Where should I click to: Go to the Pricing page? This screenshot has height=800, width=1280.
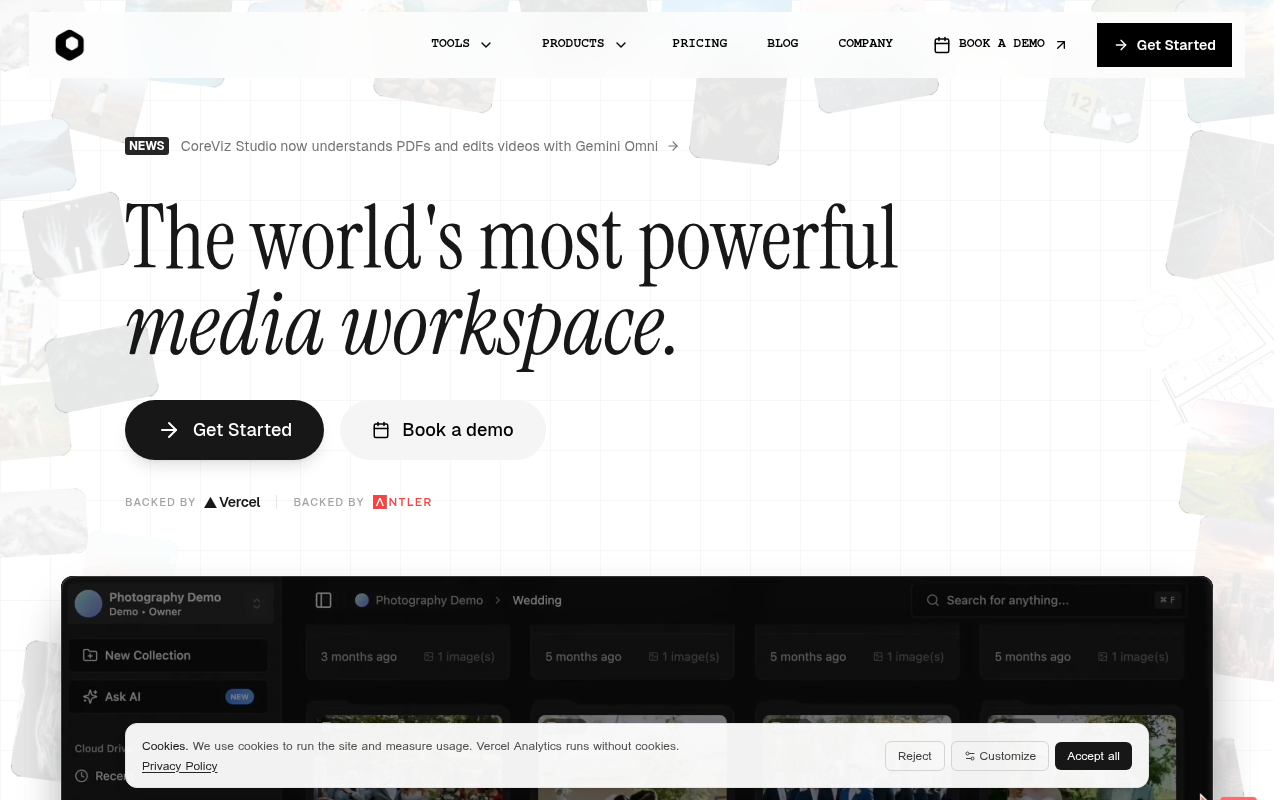(x=700, y=44)
